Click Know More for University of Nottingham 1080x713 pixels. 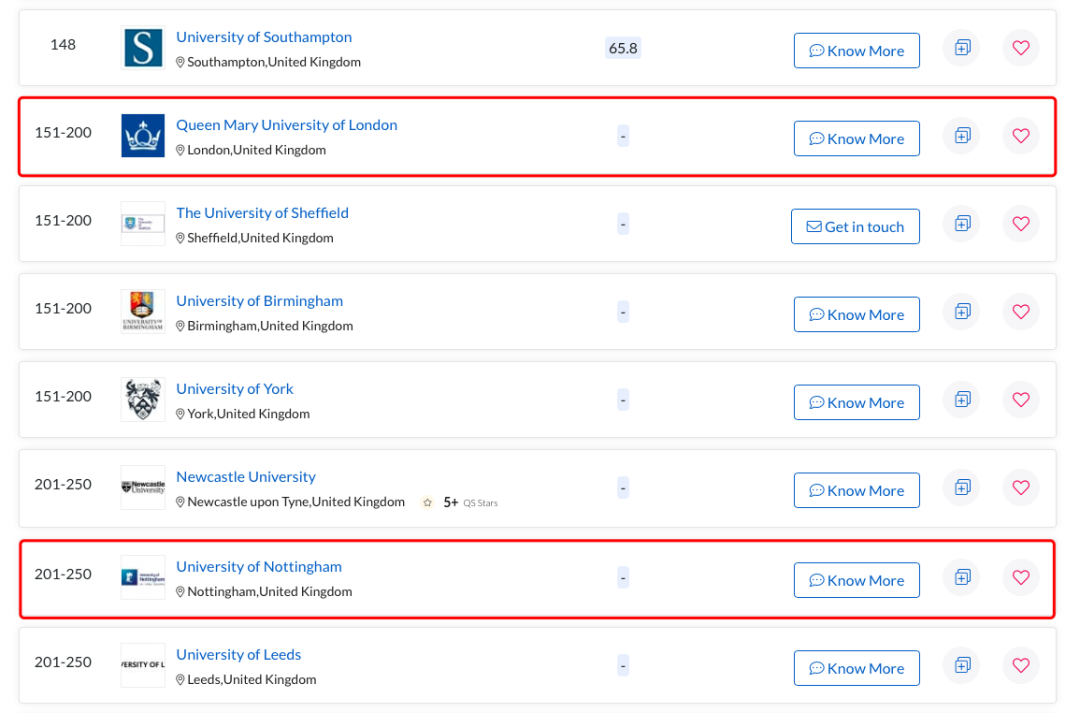point(857,580)
